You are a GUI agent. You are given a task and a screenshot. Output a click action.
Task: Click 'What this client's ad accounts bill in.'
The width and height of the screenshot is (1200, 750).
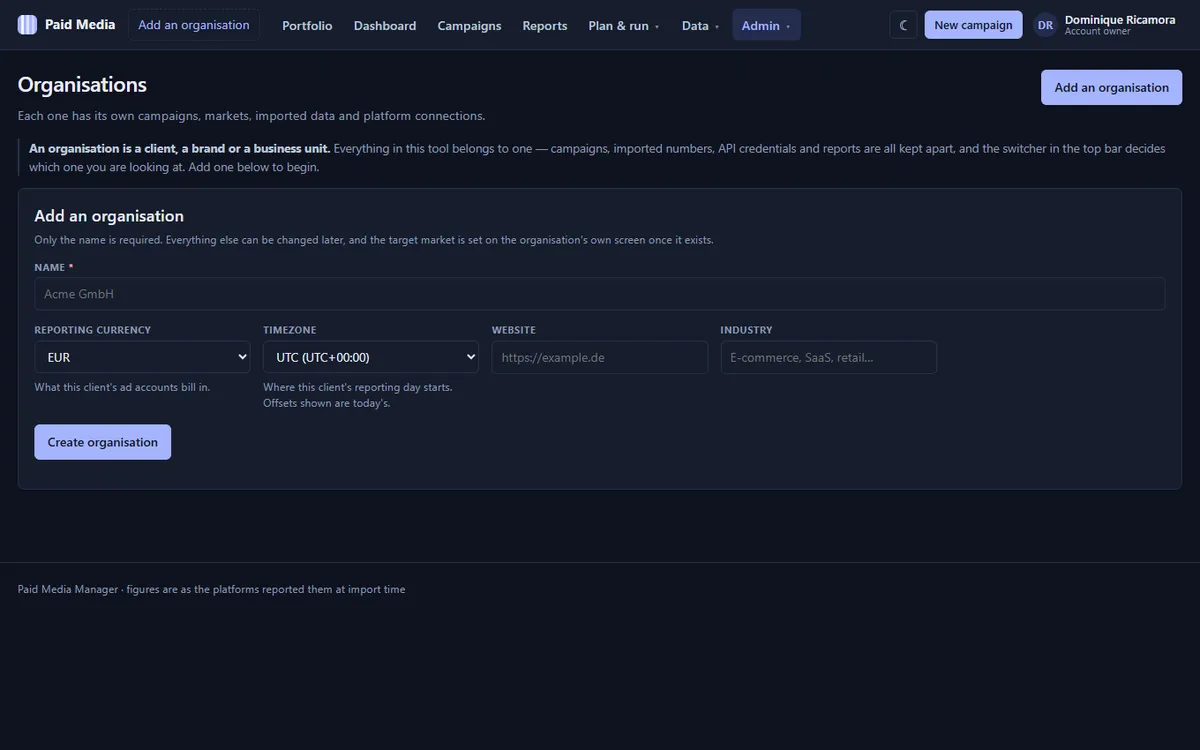click(122, 387)
